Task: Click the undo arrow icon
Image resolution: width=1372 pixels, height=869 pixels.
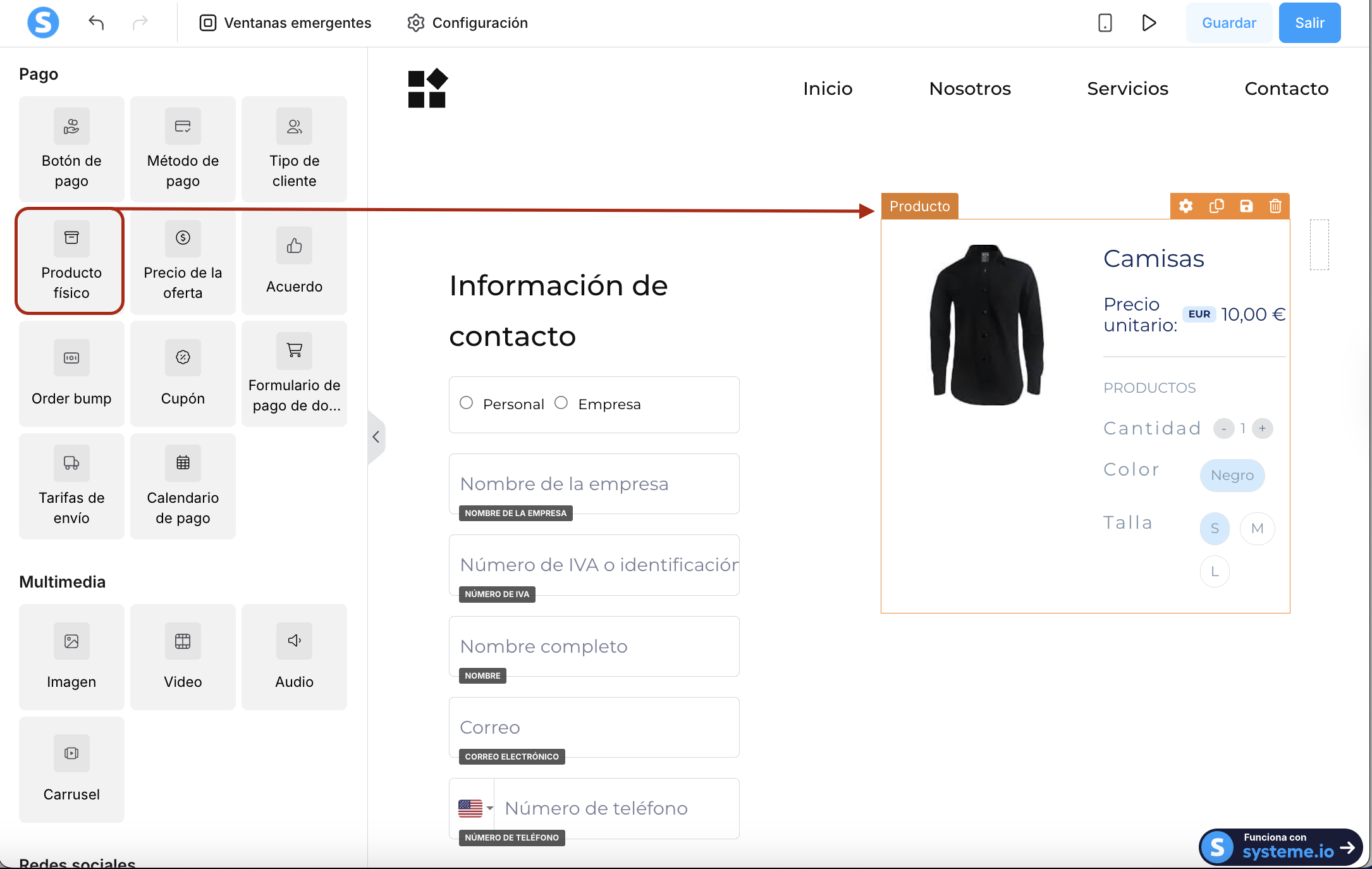Action: pyautogui.click(x=96, y=23)
